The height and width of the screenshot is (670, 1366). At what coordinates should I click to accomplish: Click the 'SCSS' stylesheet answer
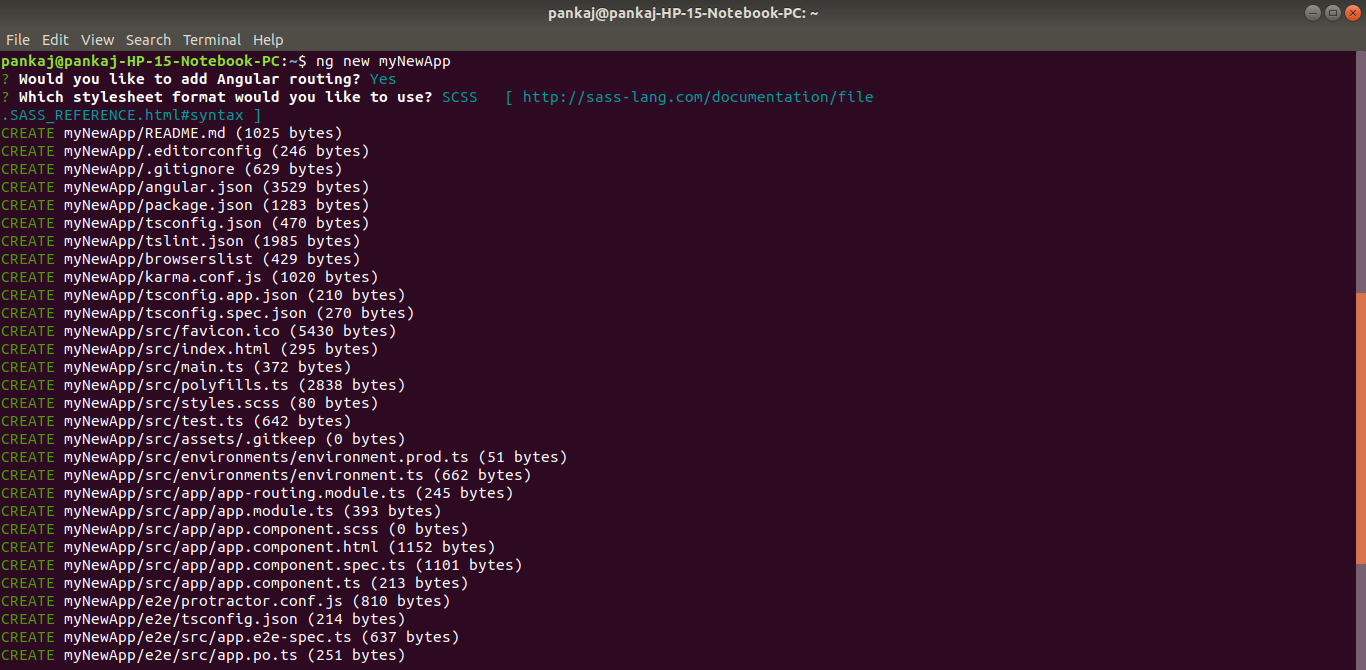click(x=460, y=97)
